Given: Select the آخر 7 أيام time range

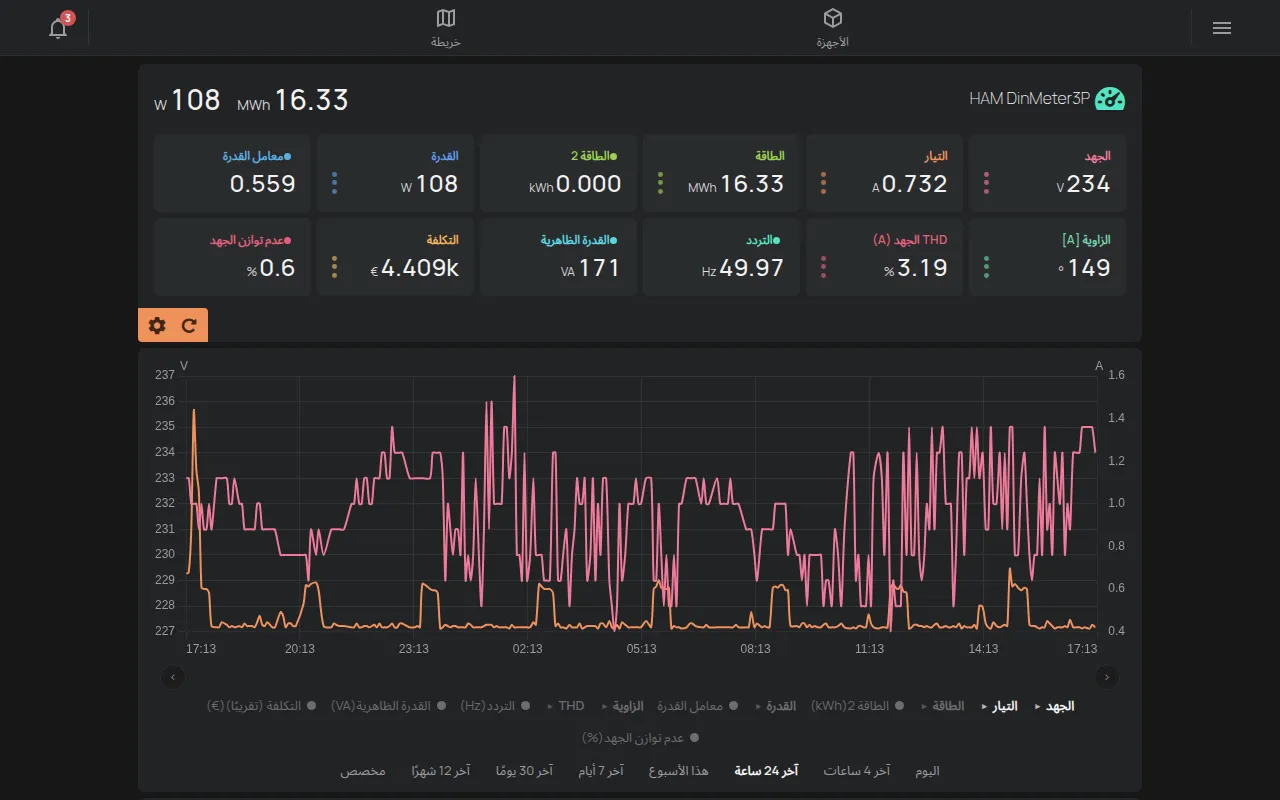Looking at the screenshot, I should tap(601, 771).
